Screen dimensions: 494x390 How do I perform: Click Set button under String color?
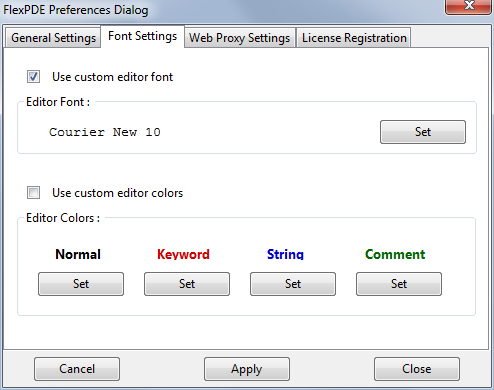[293, 284]
